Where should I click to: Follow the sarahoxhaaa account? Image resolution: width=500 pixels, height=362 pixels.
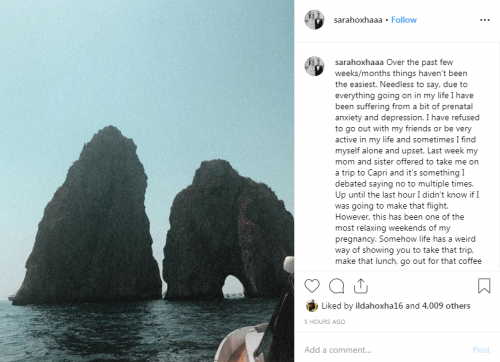point(404,20)
